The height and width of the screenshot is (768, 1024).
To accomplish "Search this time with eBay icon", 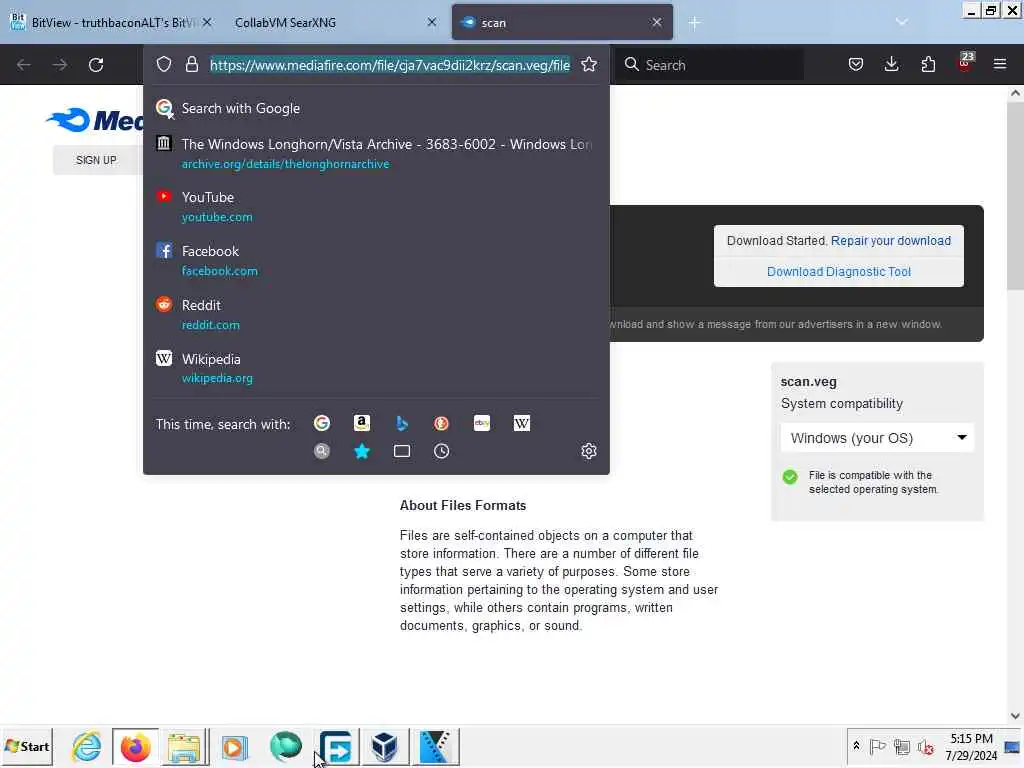I will point(481,423).
